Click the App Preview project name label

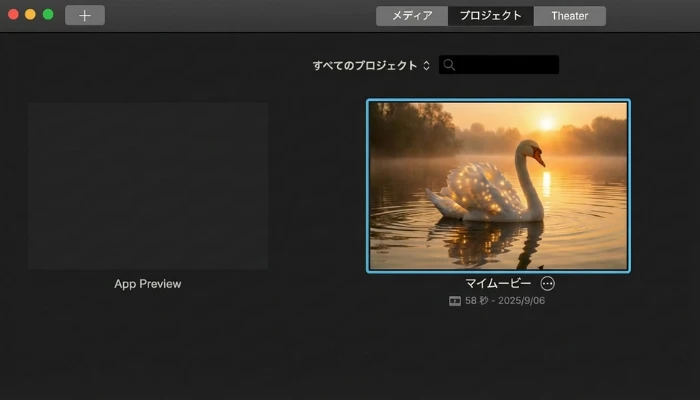click(x=148, y=284)
